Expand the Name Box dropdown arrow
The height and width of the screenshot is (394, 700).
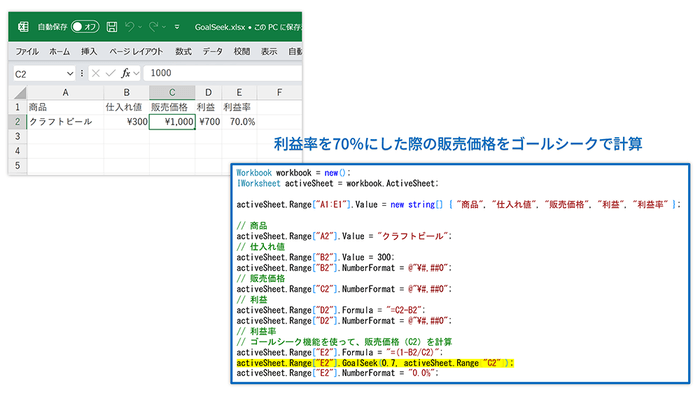click(x=70, y=74)
